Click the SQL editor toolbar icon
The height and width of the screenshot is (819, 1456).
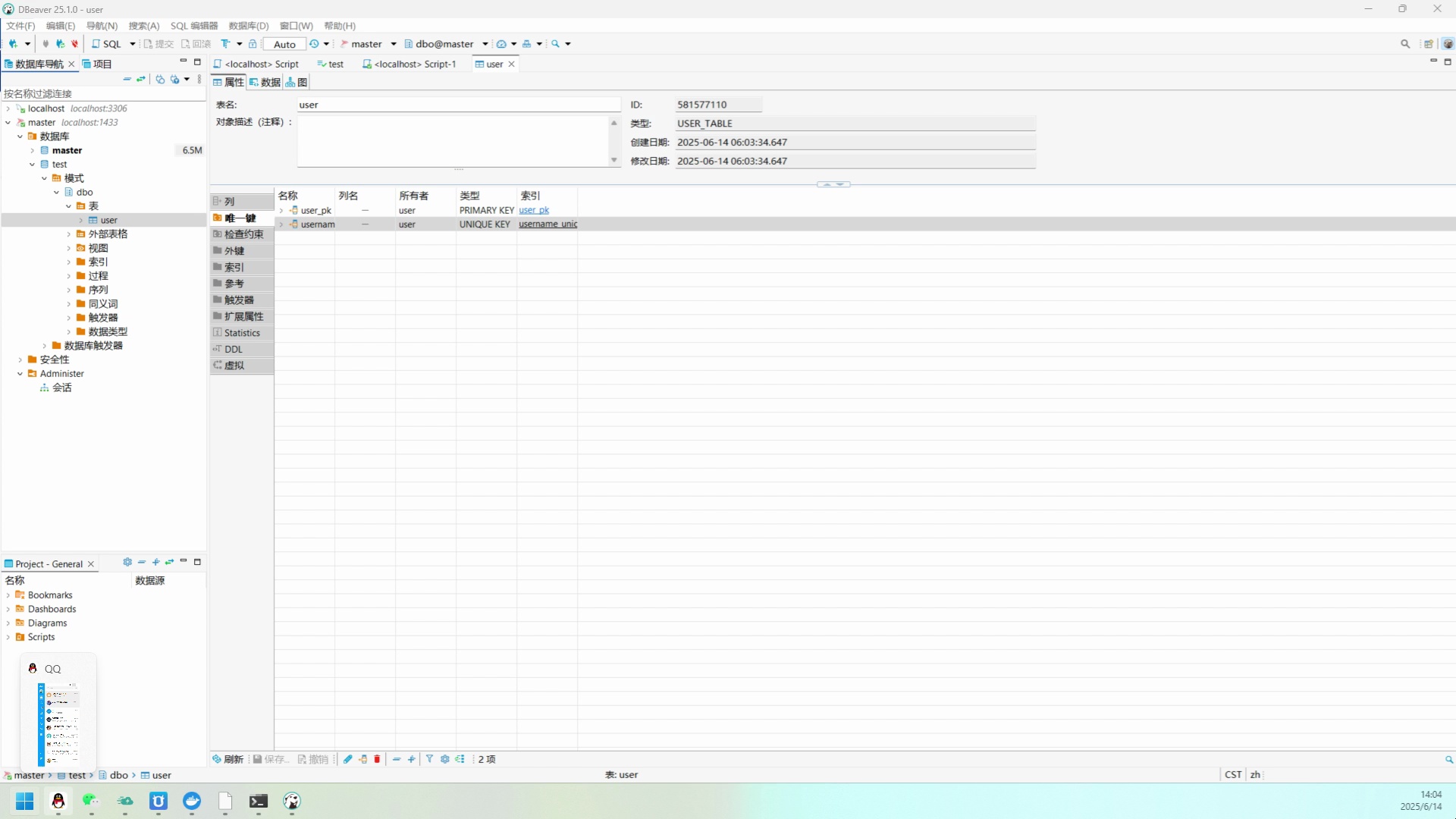(x=111, y=43)
